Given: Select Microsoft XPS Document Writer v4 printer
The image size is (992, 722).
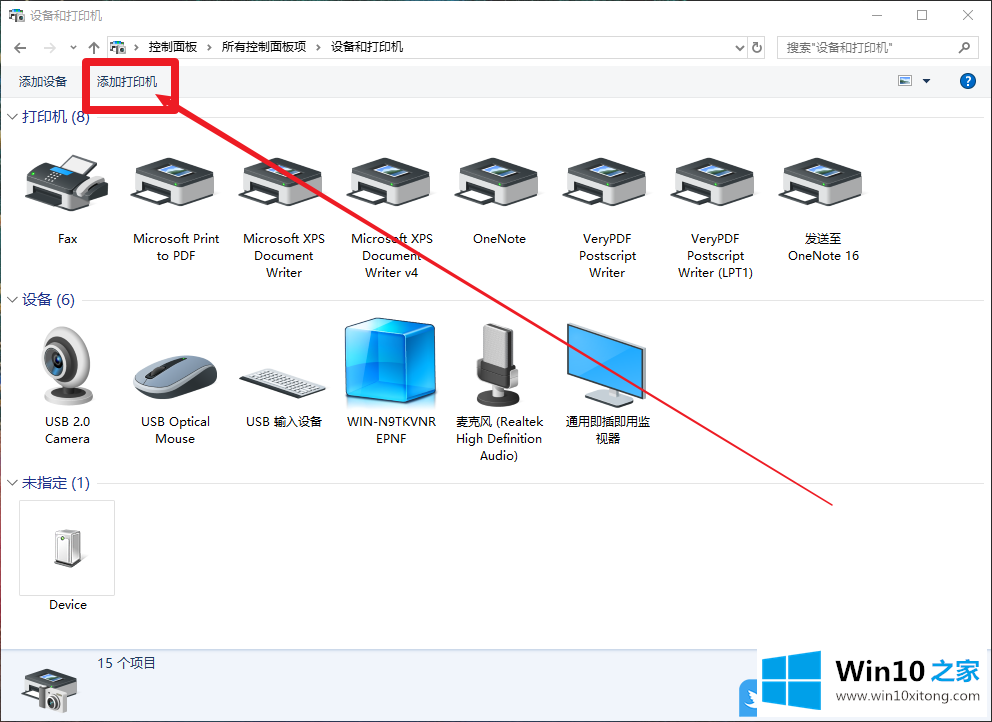Looking at the screenshot, I should click(391, 183).
